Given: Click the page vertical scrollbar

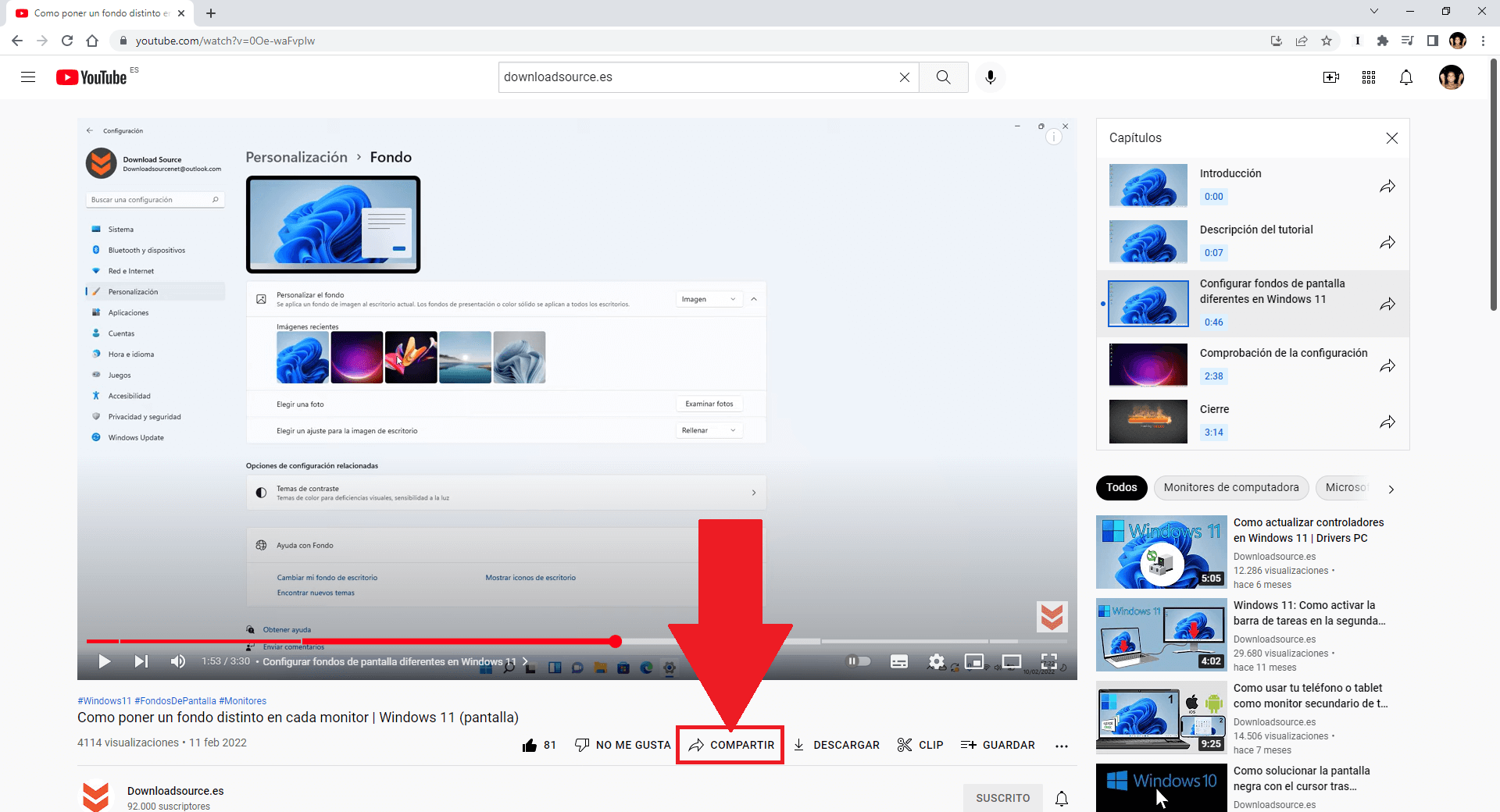Looking at the screenshot, I should (1494, 184).
